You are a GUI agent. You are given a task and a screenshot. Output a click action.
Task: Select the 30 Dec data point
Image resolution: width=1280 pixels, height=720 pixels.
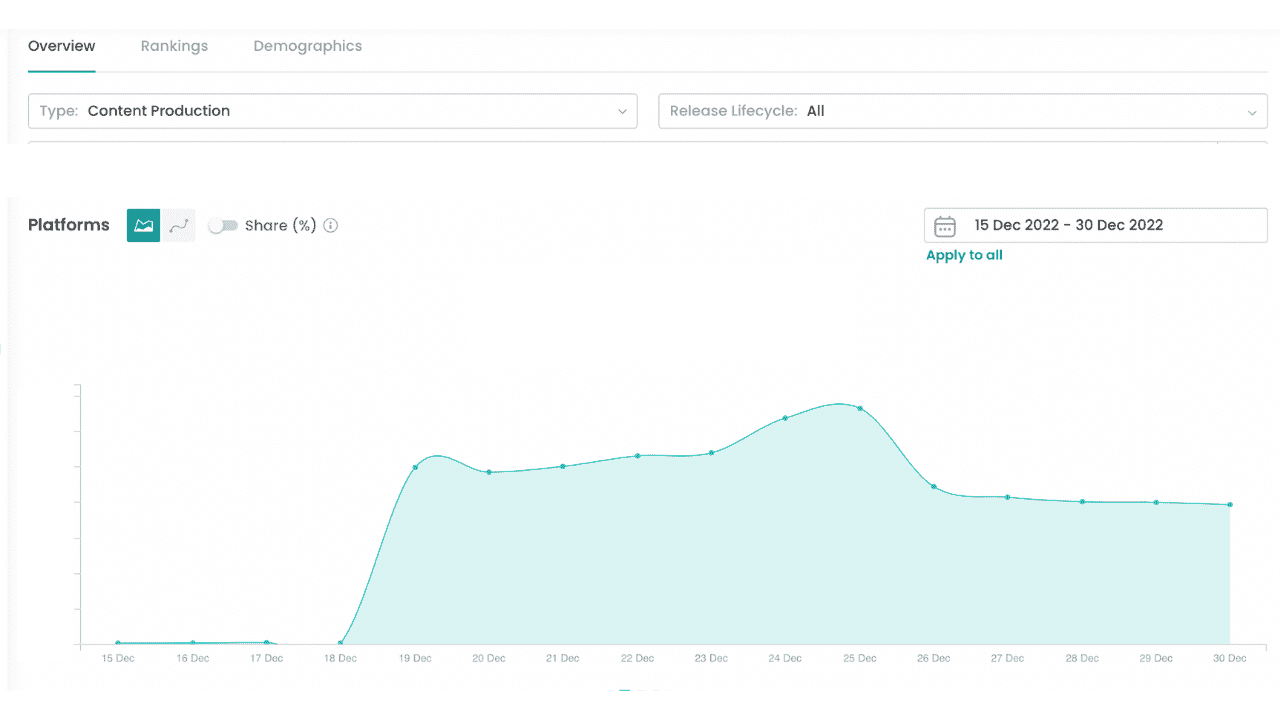click(x=1230, y=505)
